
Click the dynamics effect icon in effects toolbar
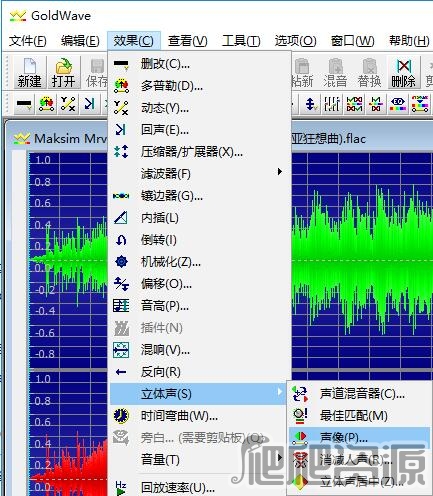coord(68,104)
